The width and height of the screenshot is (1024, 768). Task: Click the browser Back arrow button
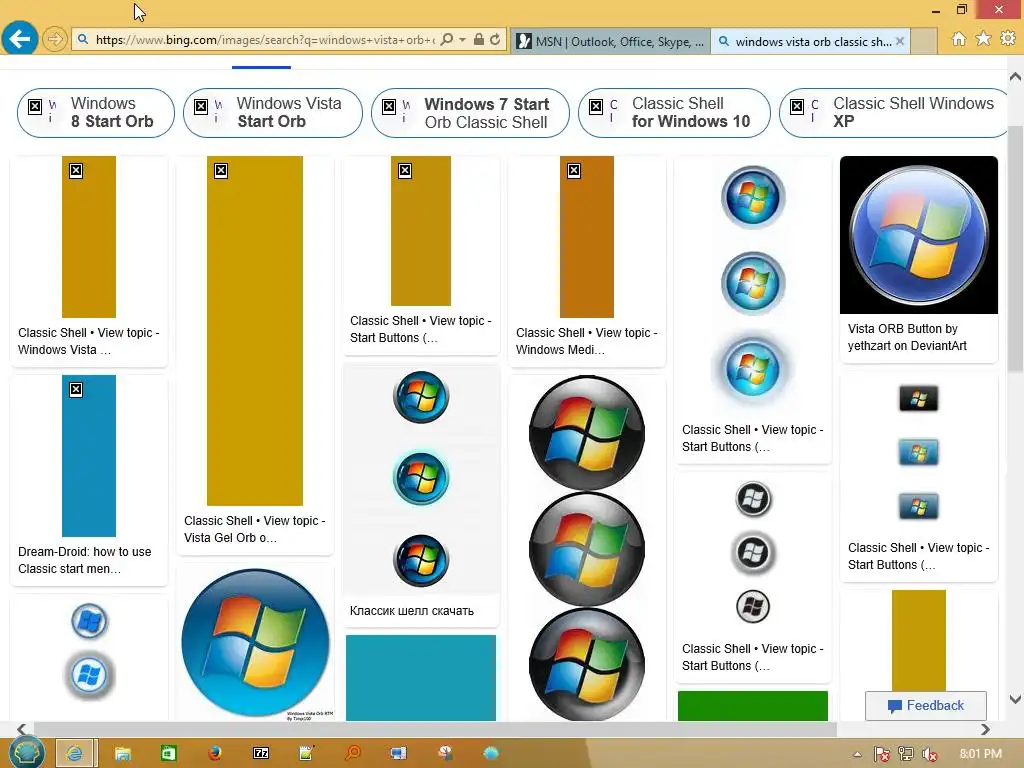point(20,39)
